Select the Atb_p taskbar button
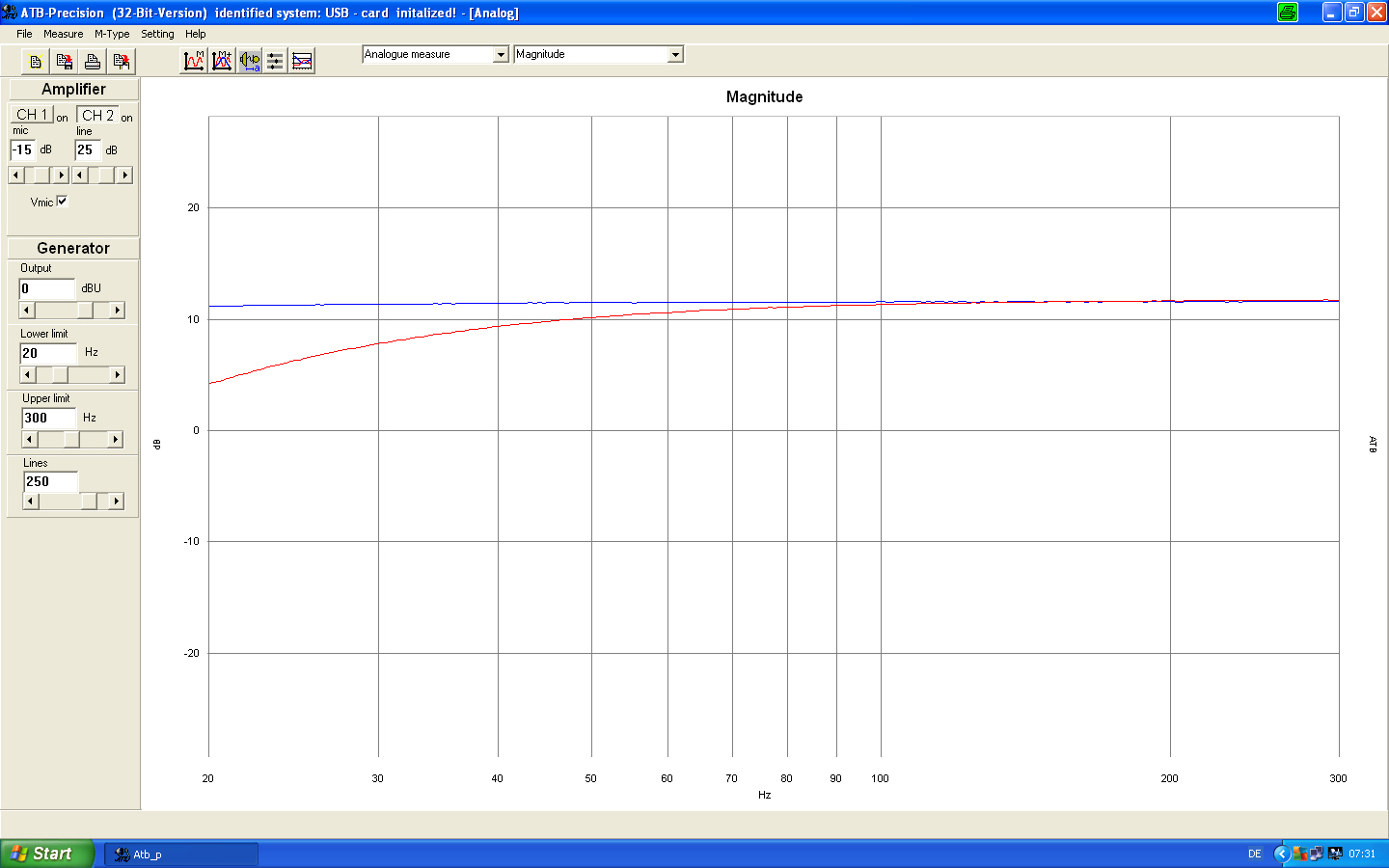The height and width of the screenshot is (868, 1389). pos(181,854)
